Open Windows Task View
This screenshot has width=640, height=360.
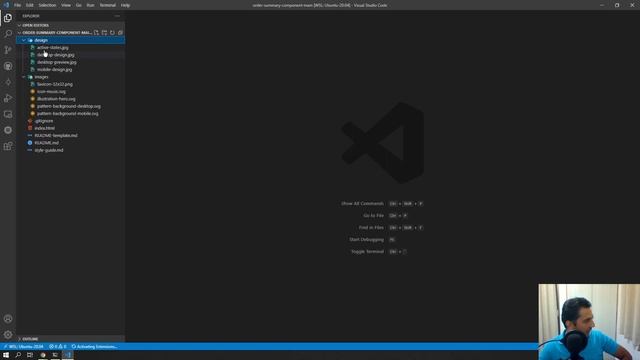click(x=30, y=355)
